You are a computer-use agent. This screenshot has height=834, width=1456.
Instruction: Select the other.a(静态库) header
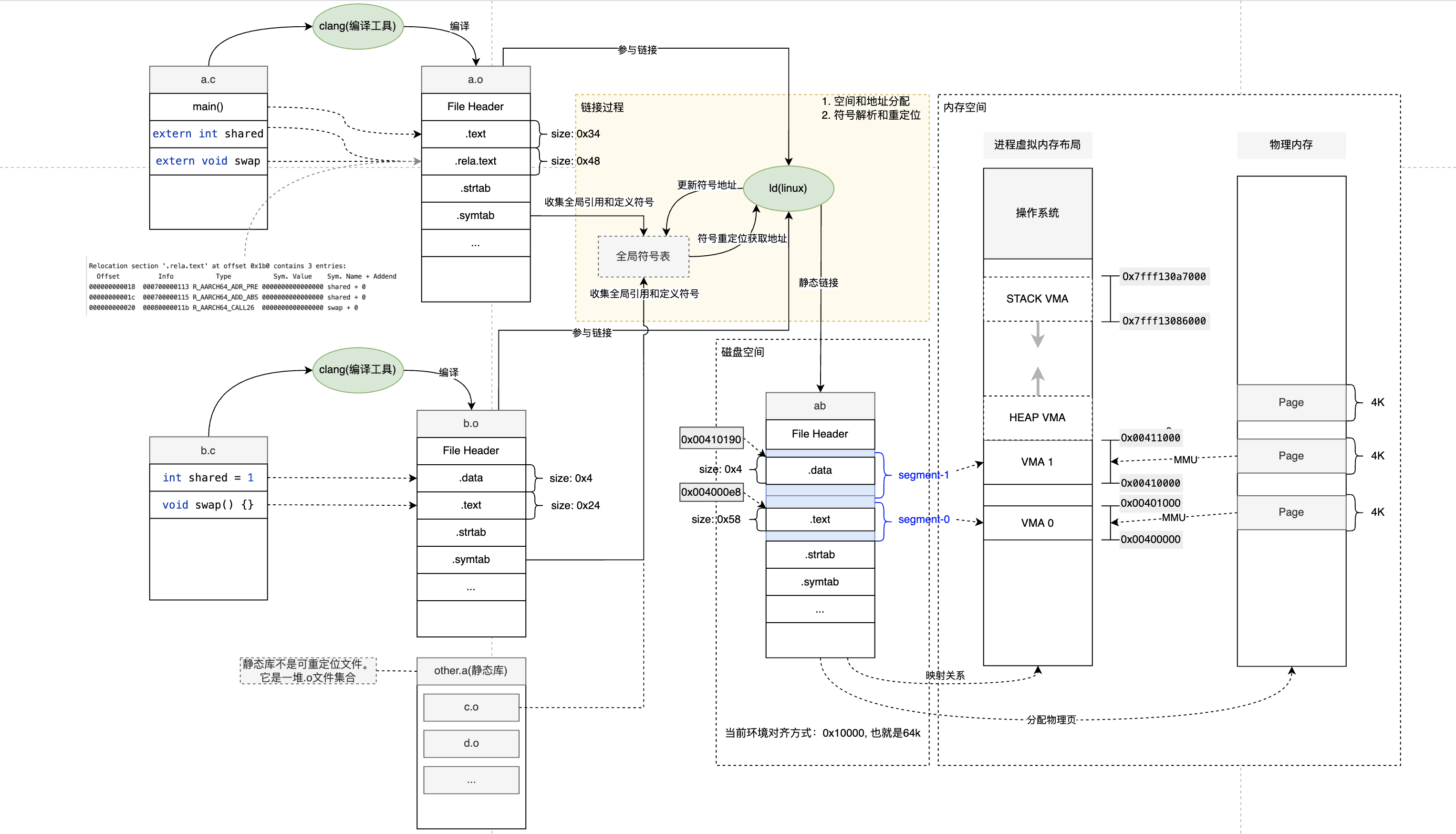(471, 671)
